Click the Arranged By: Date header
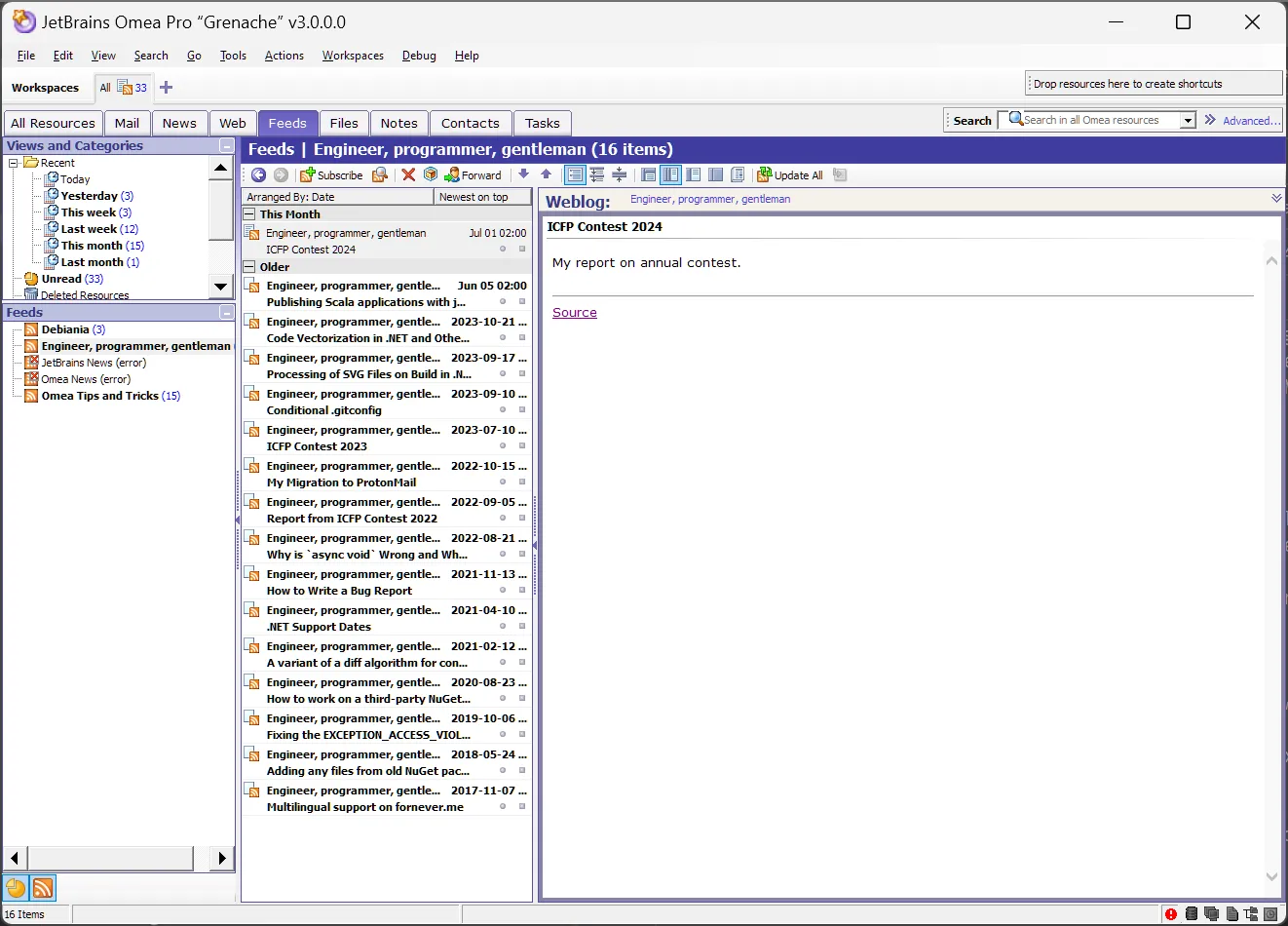Image resolution: width=1288 pixels, height=926 pixels. pos(337,197)
